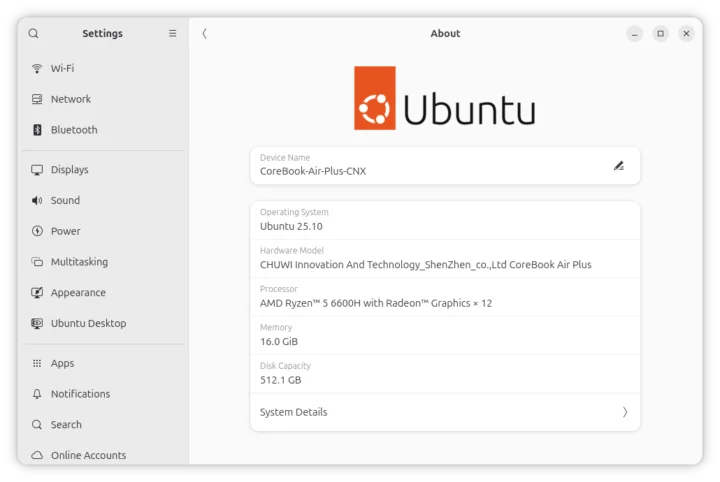Click the Appearance sidebar icon
The height and width of the screenshot is (482, 720).
[x=37, y=293]
